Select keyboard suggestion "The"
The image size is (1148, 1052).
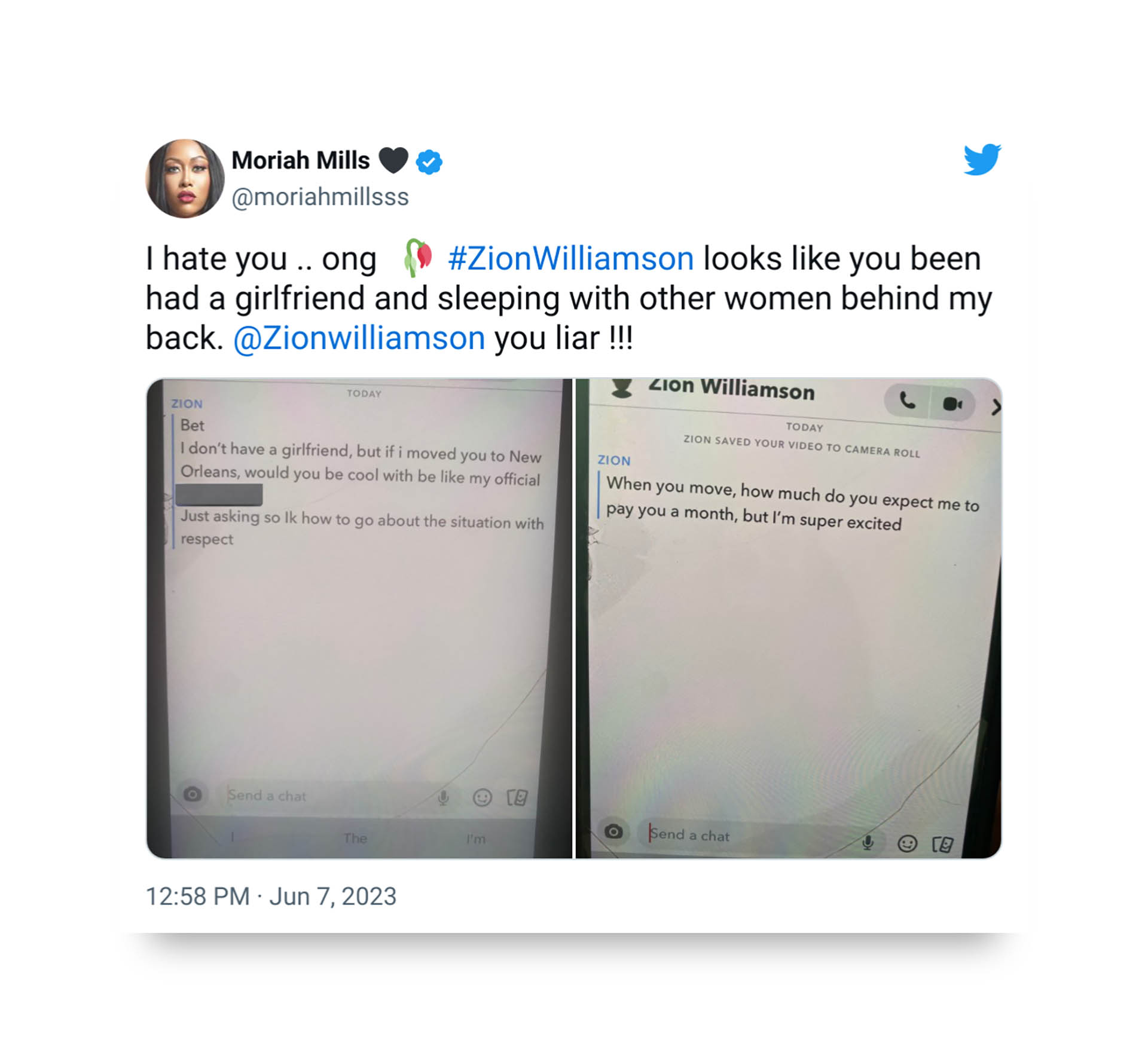click(x=355, y=838)
